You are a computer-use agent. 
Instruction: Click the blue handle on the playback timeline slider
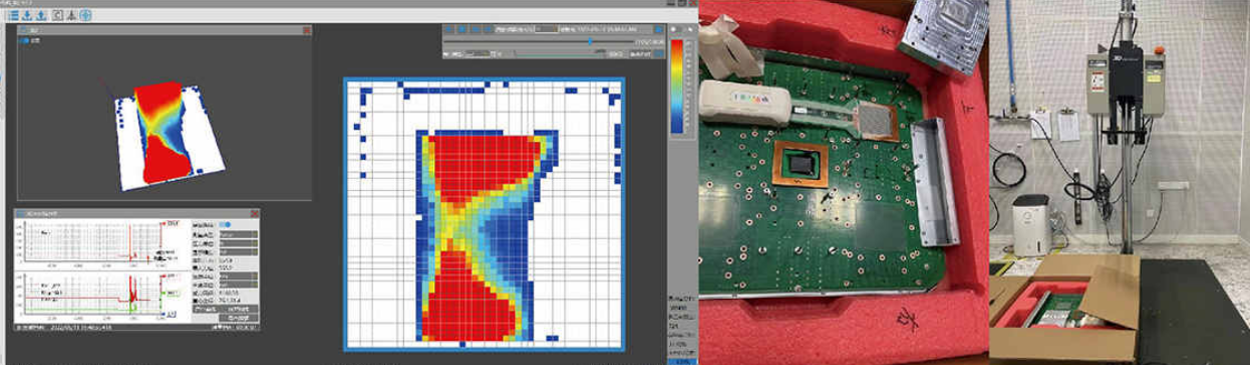click(590, 42)
